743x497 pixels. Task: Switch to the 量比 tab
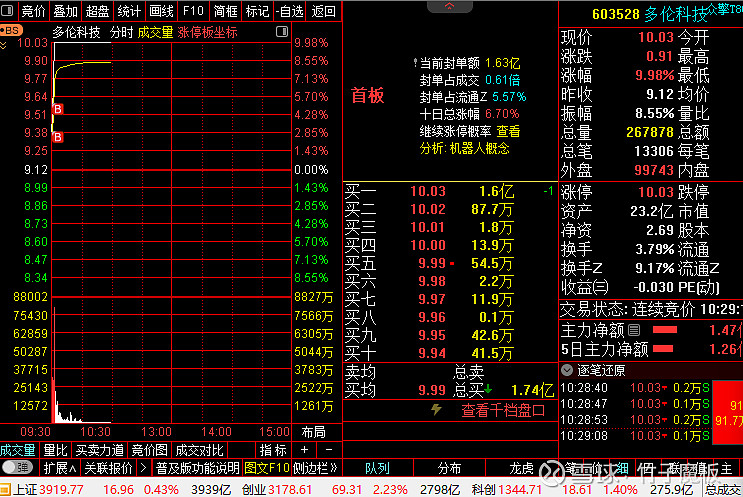55,450
